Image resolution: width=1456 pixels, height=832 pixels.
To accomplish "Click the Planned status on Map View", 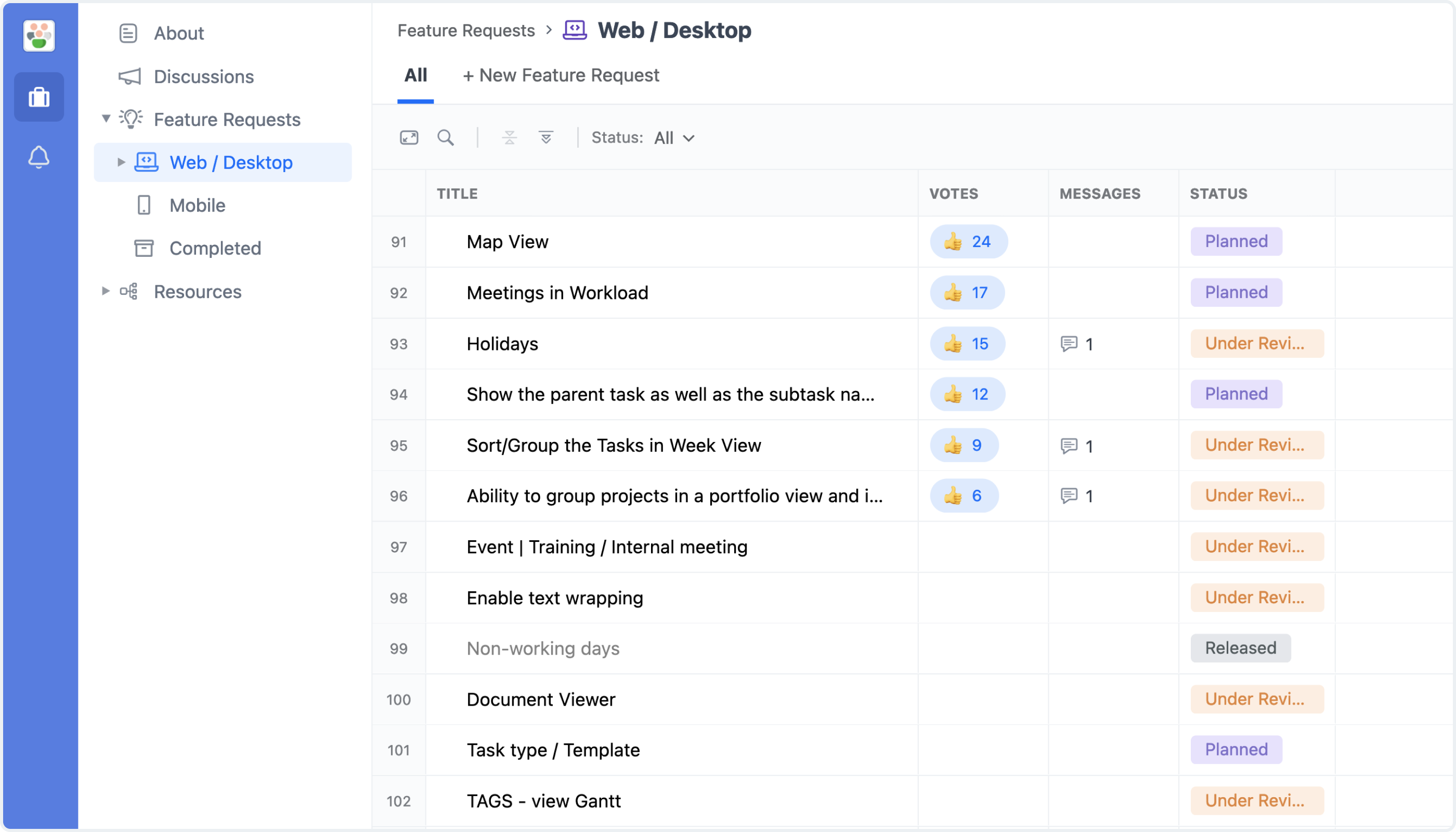I will pyautogui.click(x=1237, y=242).
